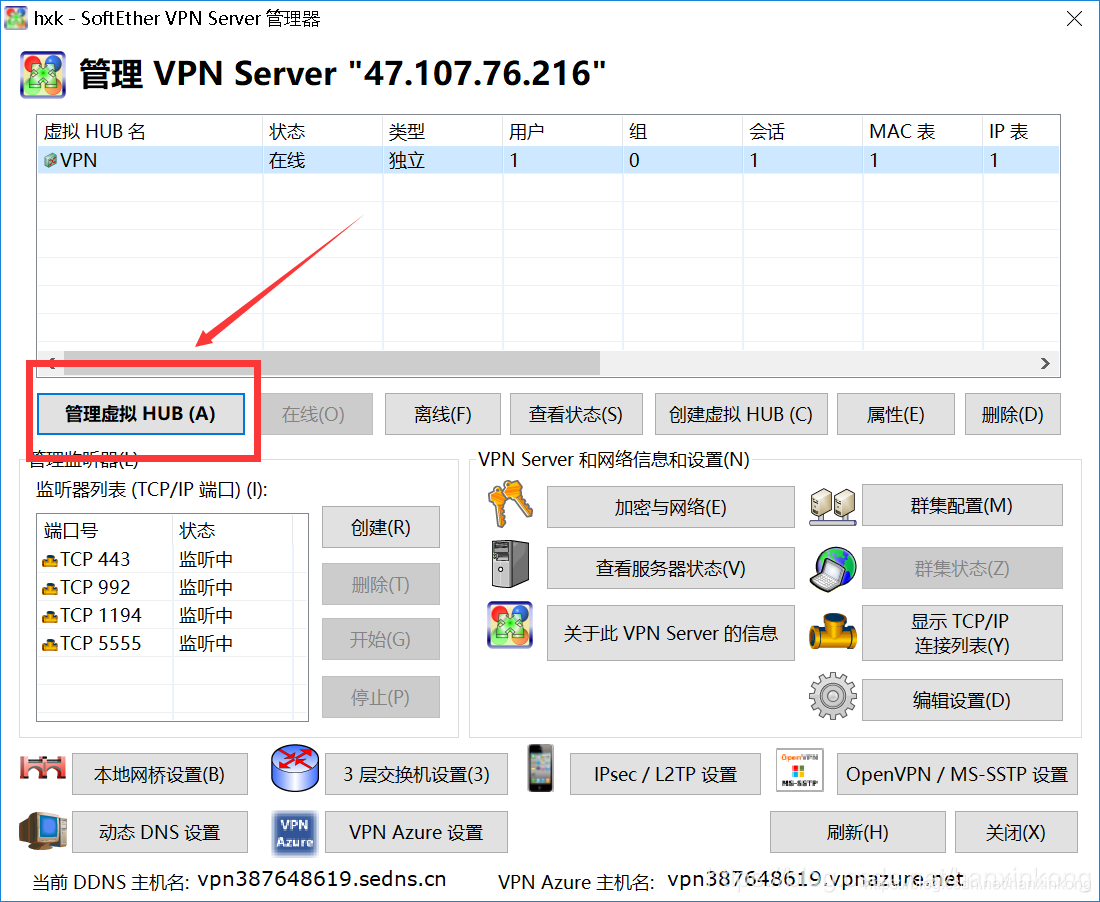Viewport: 1100px width, 902px height.
Task: Open hub 属性(E)
Action: tap(896, 414)
